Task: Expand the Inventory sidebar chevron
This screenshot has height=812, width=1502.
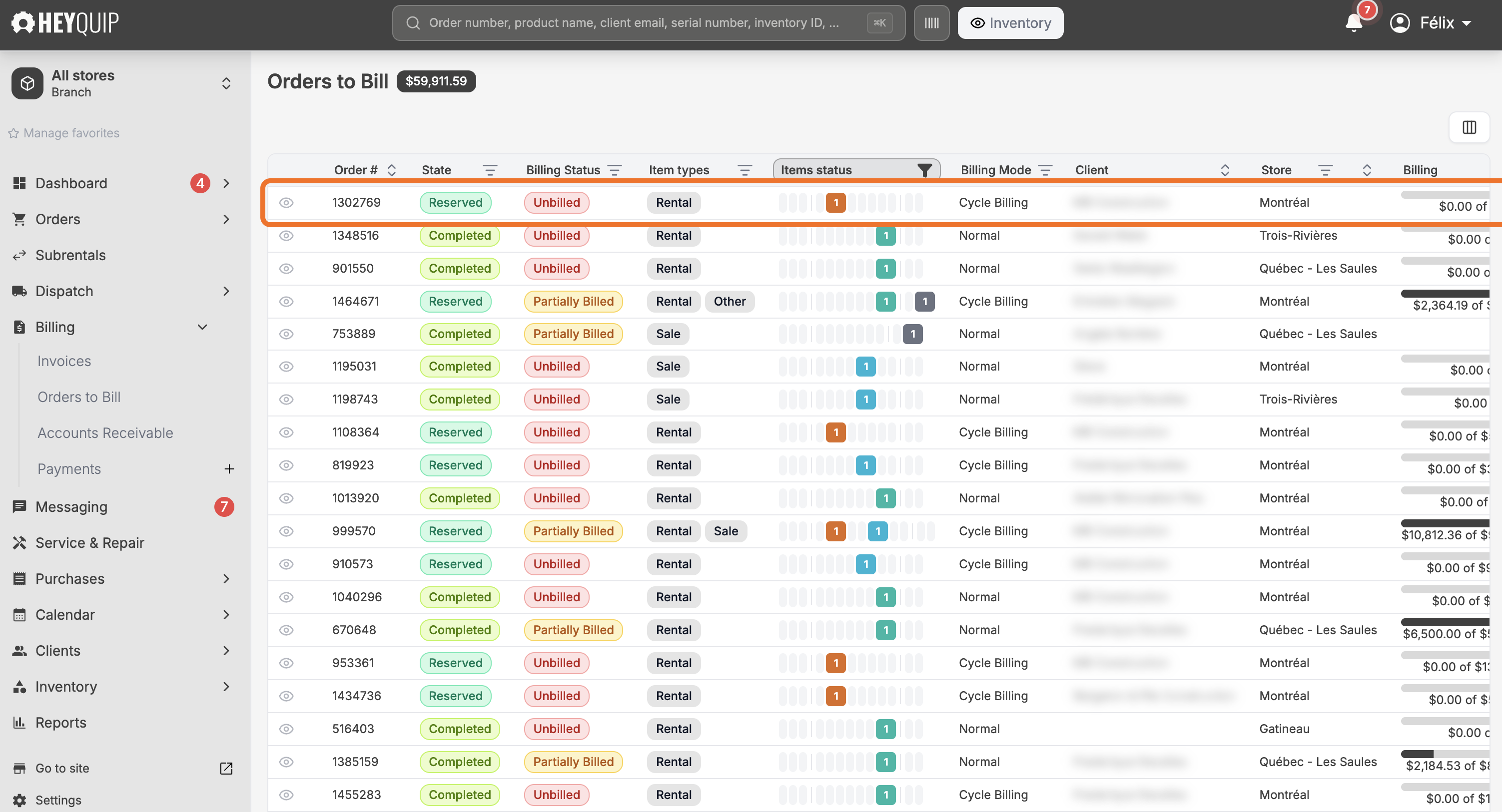Action: [x=226, y=687]
